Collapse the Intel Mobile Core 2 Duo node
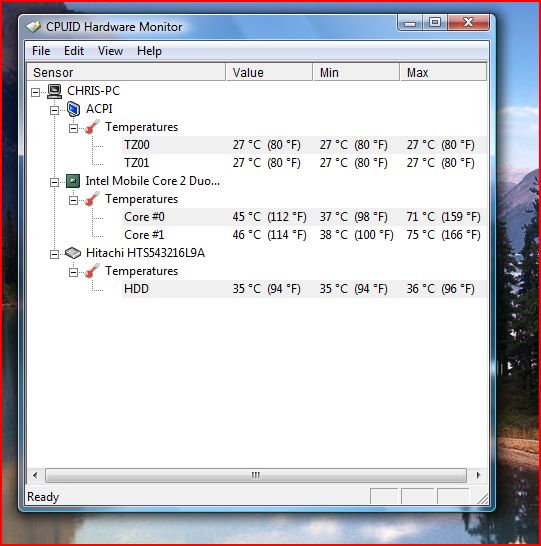The height and width of the screenshot is (546, 541). (x=54, y=182)
